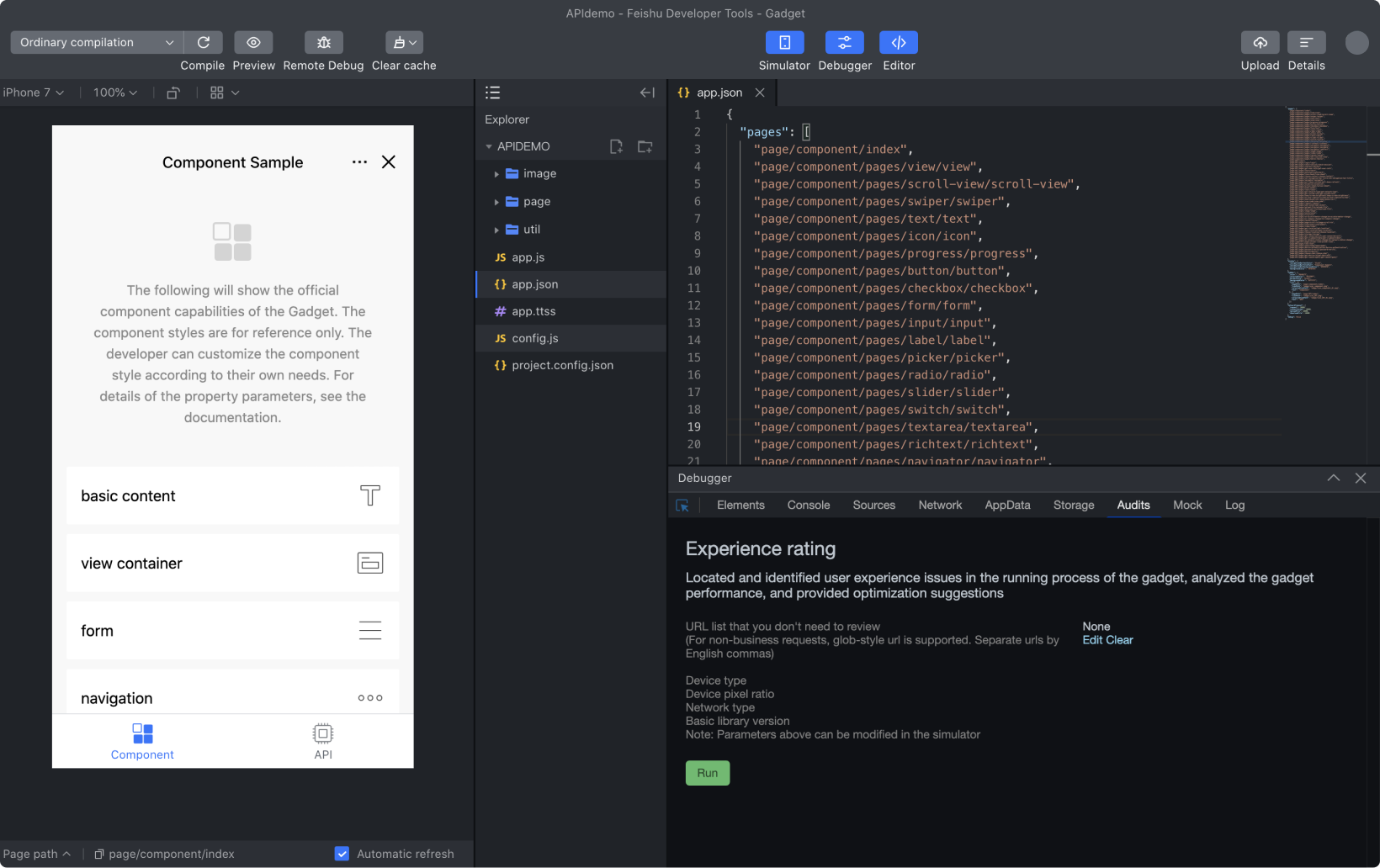Collapse the explorer sidebar panel
1380x868 pixels.
(x=647, y=93)
